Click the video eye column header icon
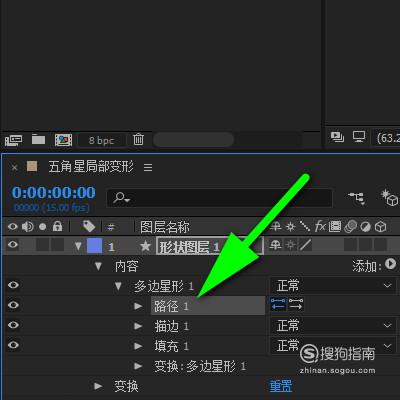Viewport: 400px width, 400px height. [13, 227]
